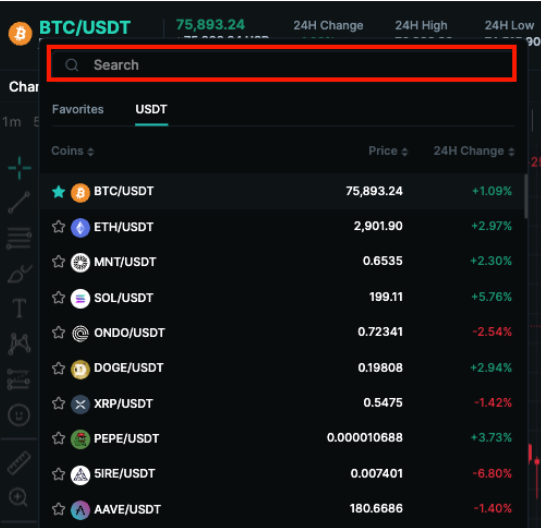Select the text annotation tool
Image resolution: width=541 pixels, height=528 pixels.
[x=19, y=308]
